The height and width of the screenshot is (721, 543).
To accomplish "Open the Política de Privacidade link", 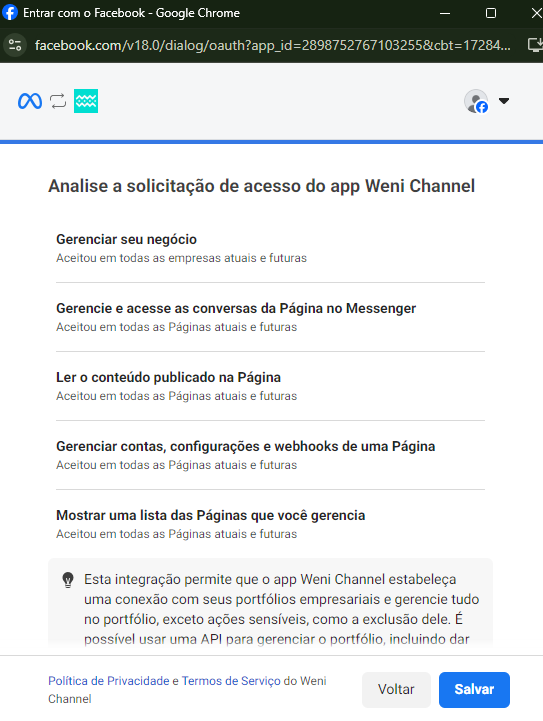I will (109, 681).
